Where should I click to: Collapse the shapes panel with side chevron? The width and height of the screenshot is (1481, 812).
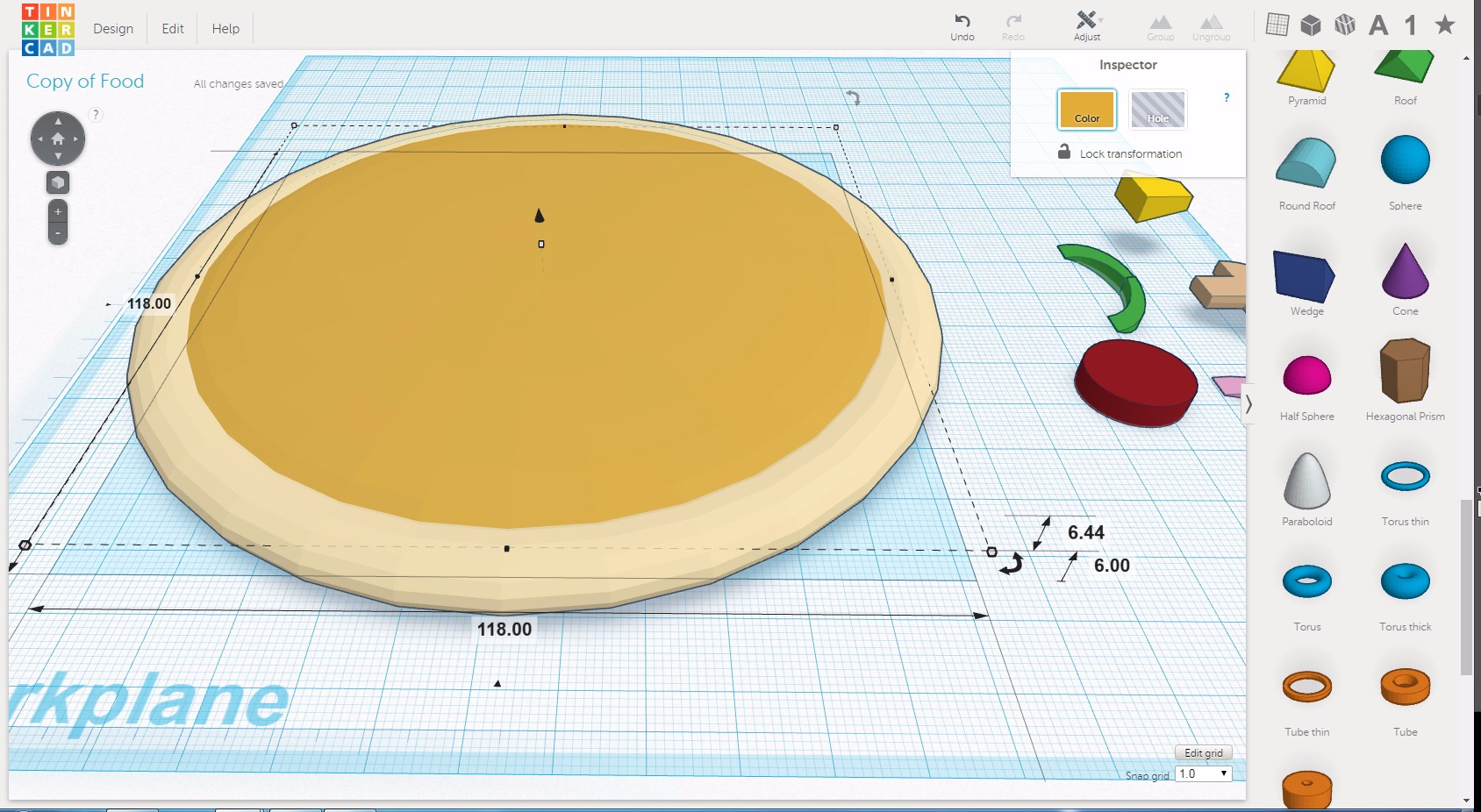pos(1248,405)
